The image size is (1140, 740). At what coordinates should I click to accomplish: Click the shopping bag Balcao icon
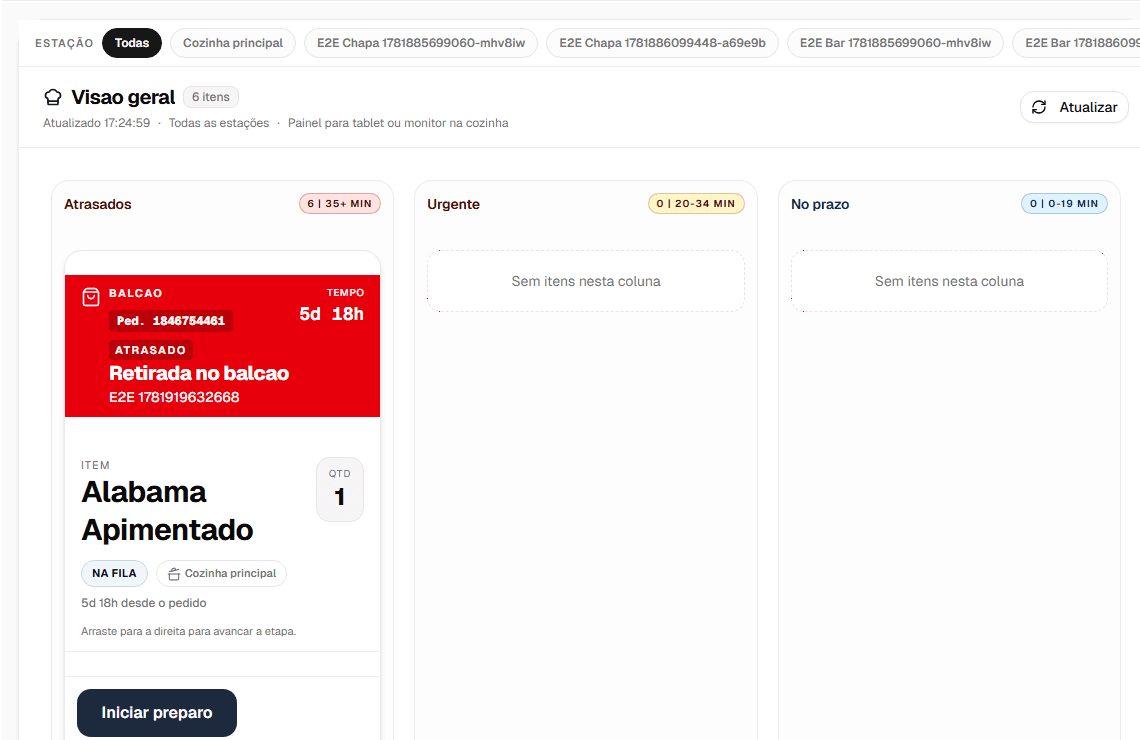[91, 297]
